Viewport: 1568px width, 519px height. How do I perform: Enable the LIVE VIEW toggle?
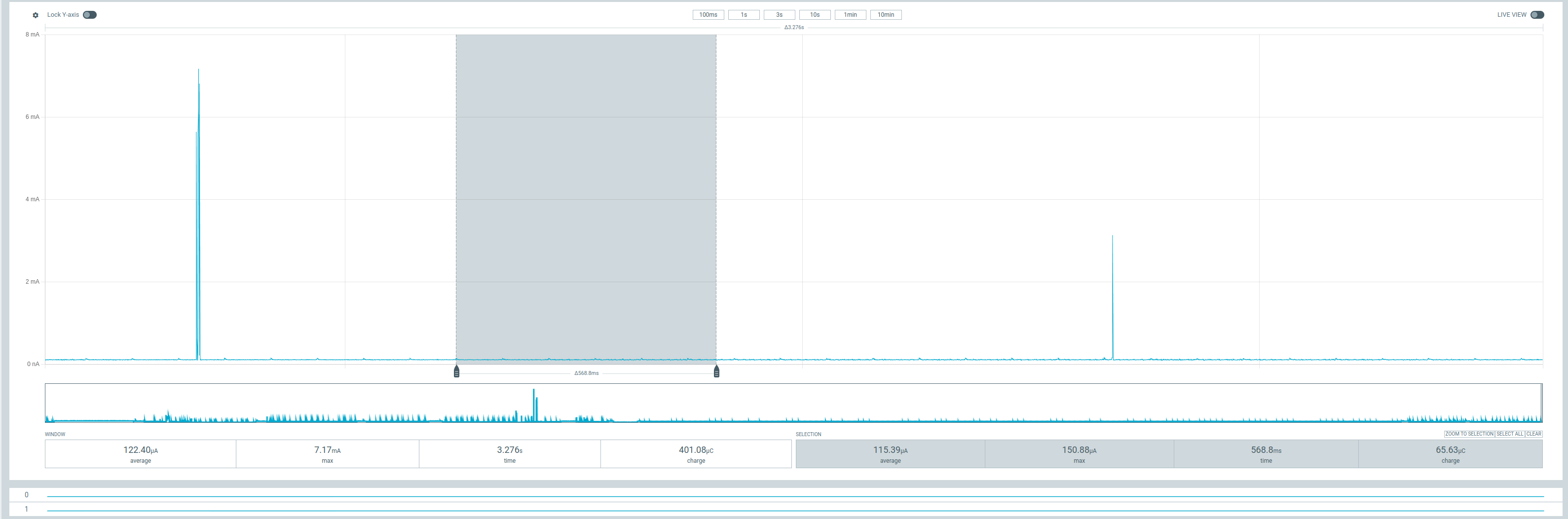pos(1536,15)
